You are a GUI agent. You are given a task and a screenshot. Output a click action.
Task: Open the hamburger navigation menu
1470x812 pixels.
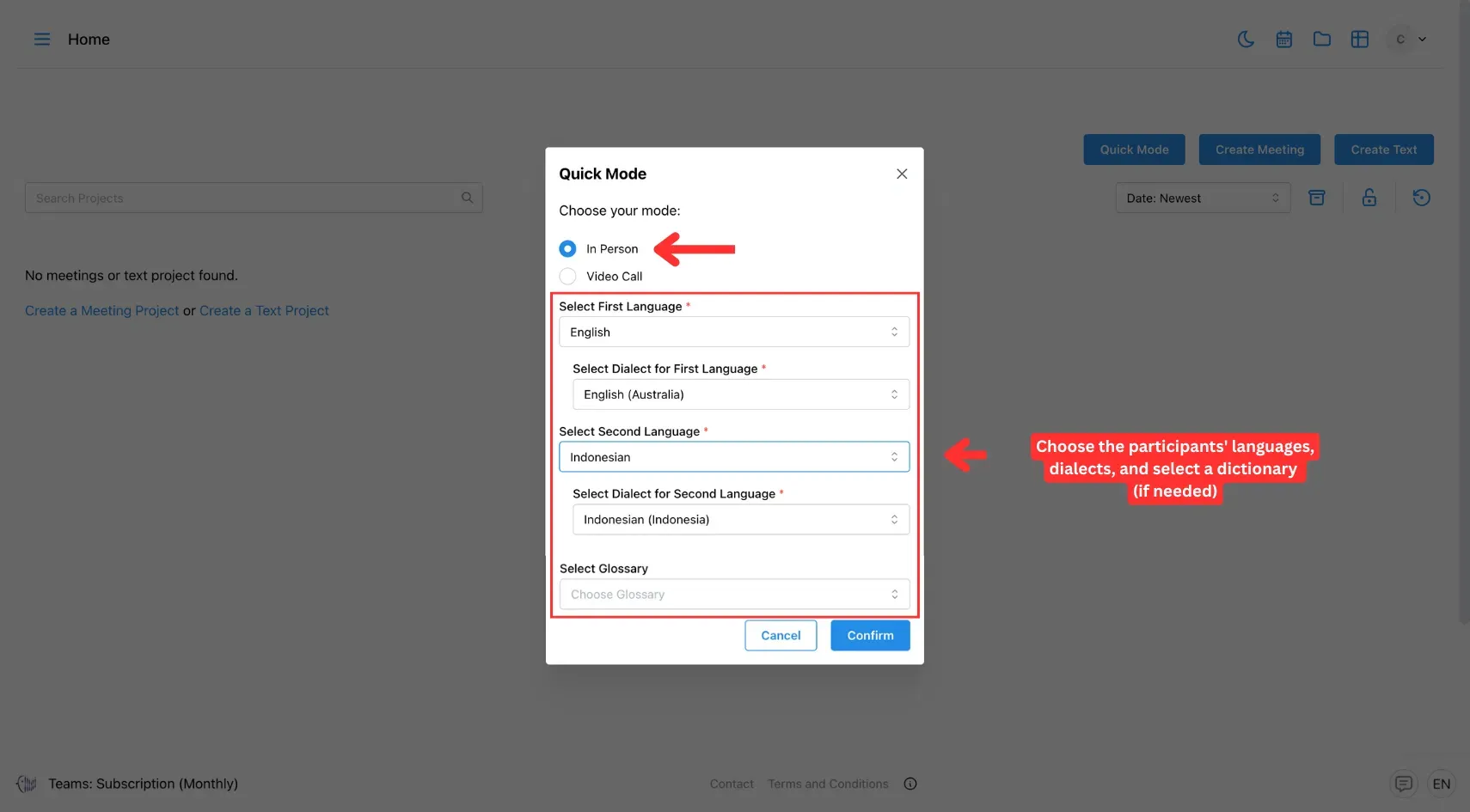pos(41,40)
